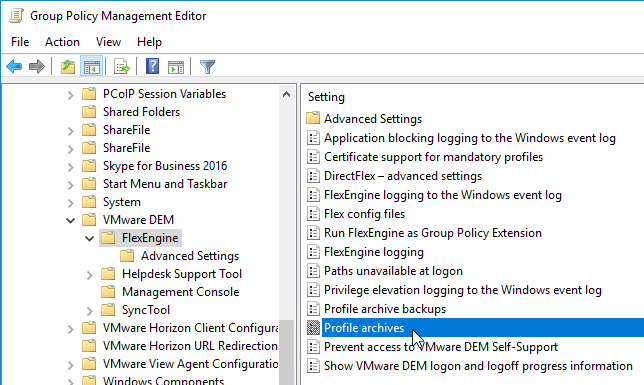Collapse the VMware DEM node
The height and width of the screenshot is (385, 644).
point(71,221)
